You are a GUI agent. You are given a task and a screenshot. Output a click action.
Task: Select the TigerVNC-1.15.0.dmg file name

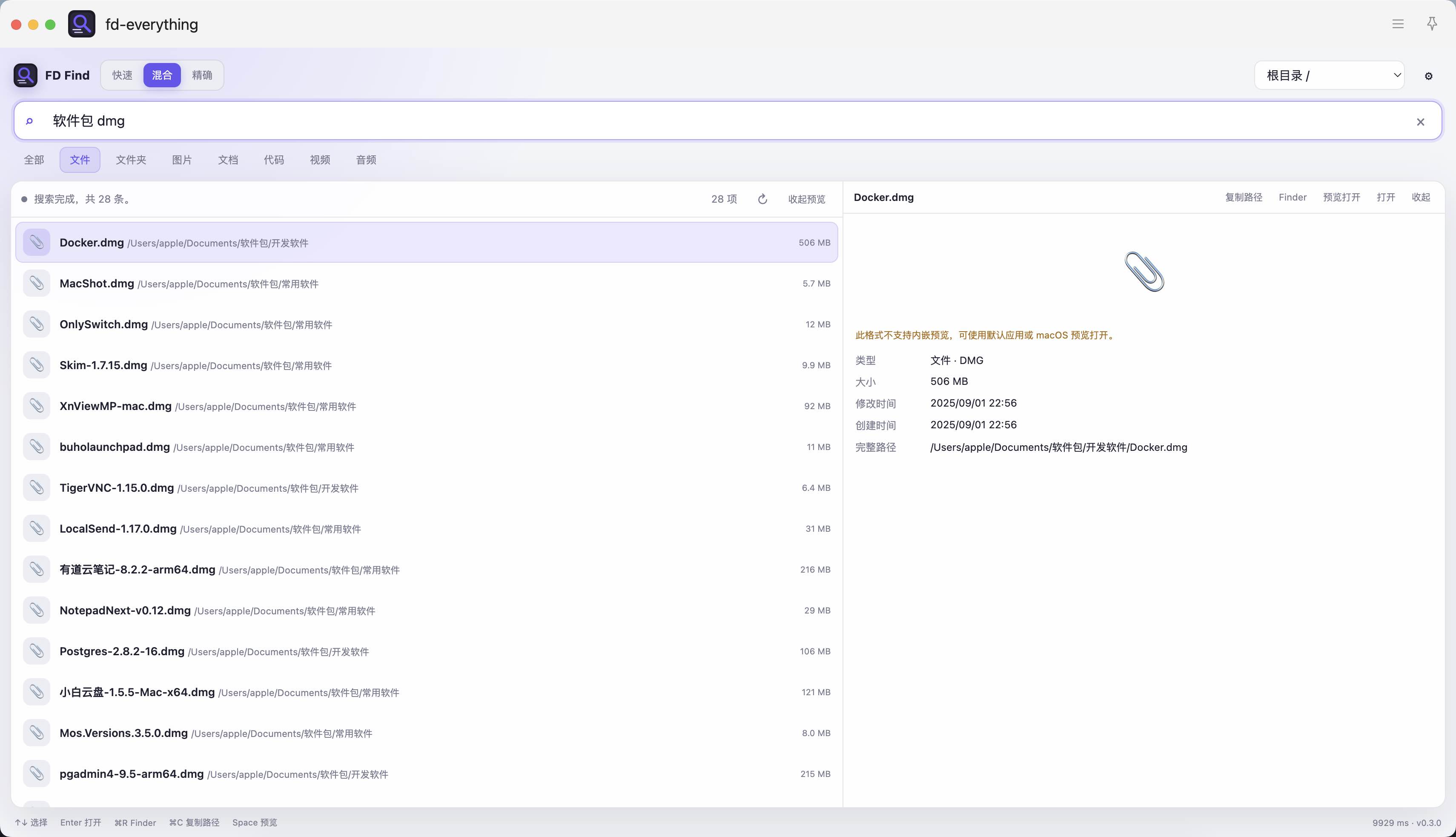117,487
